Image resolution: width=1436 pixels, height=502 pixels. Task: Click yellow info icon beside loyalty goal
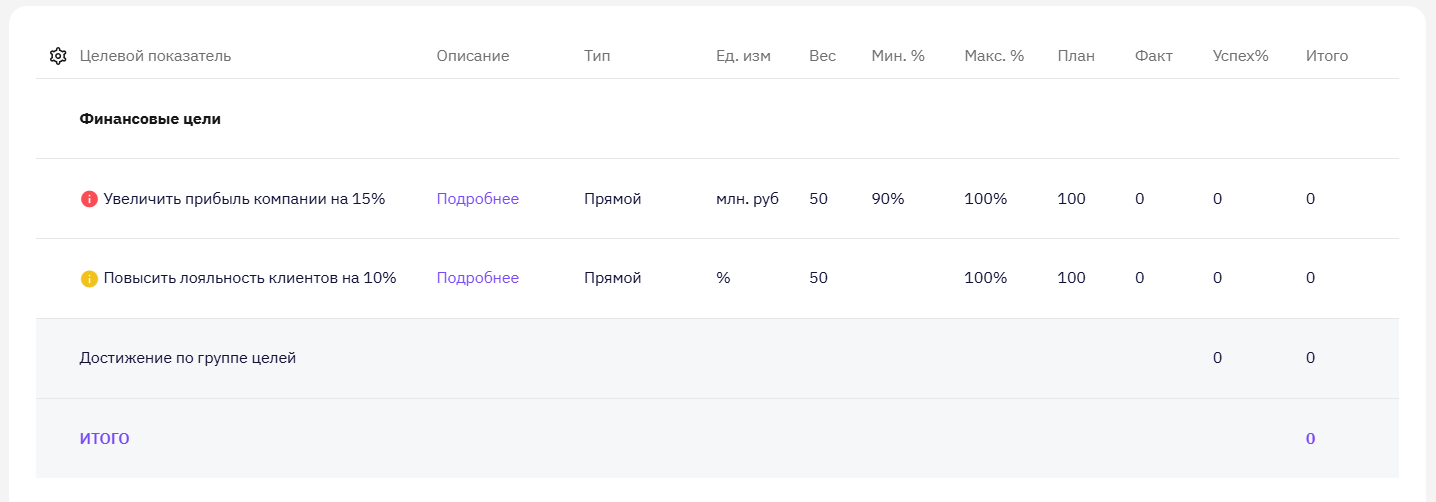tap(89, 279)
